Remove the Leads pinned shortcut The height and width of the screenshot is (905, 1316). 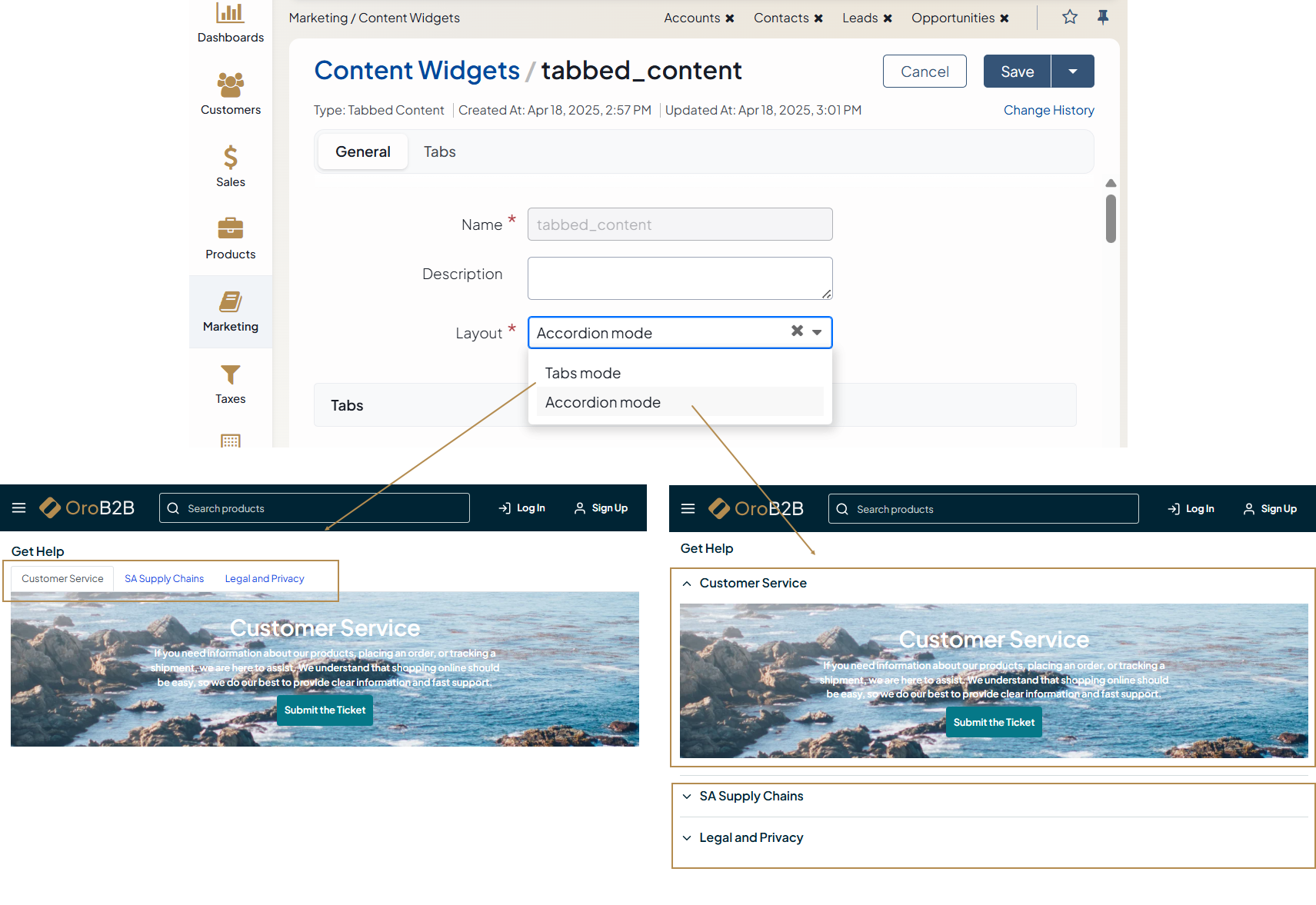point(888,18)
